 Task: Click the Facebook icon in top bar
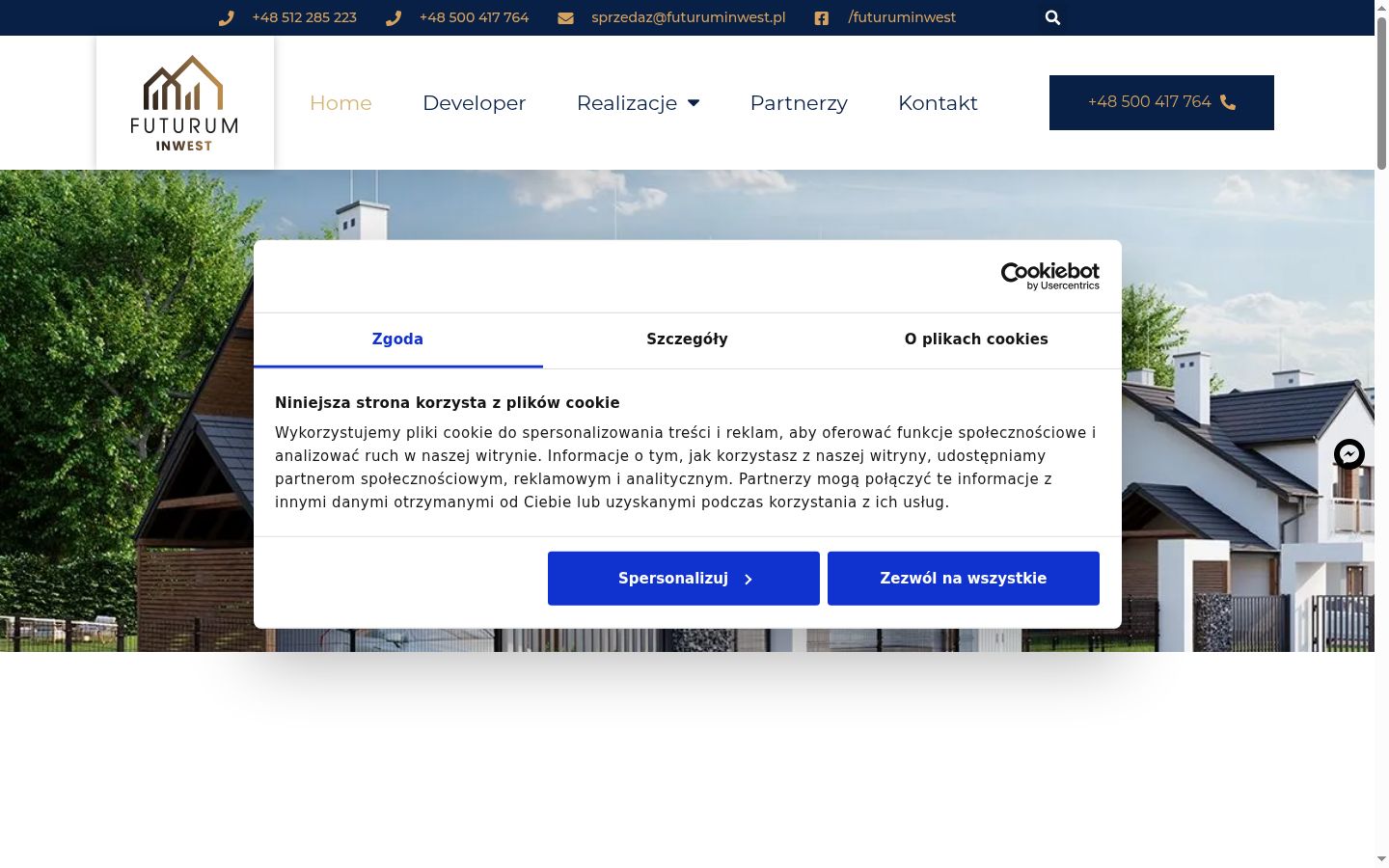(x=821, y=17)
